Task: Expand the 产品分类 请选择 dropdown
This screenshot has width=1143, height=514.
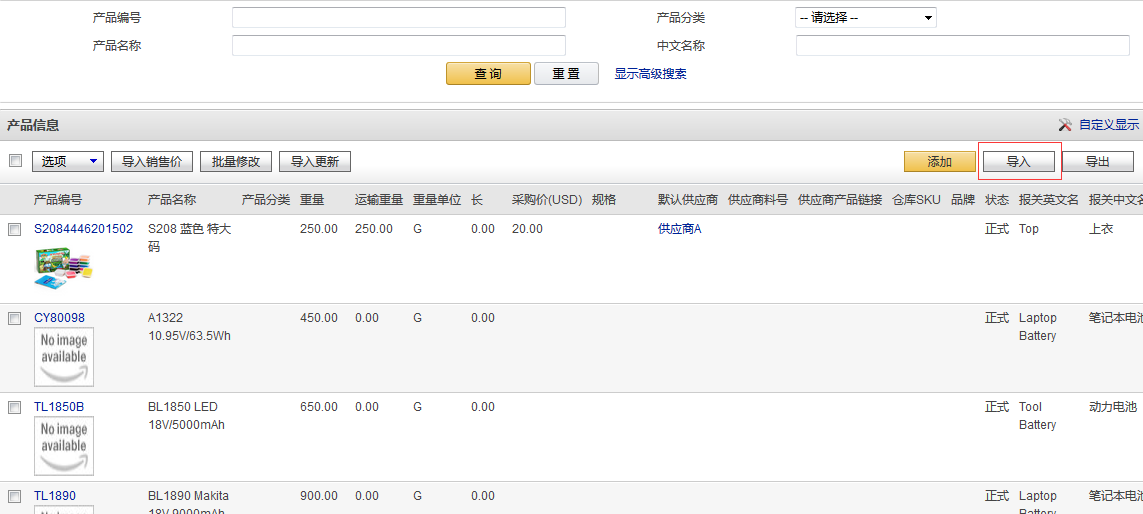Action: 865,17
